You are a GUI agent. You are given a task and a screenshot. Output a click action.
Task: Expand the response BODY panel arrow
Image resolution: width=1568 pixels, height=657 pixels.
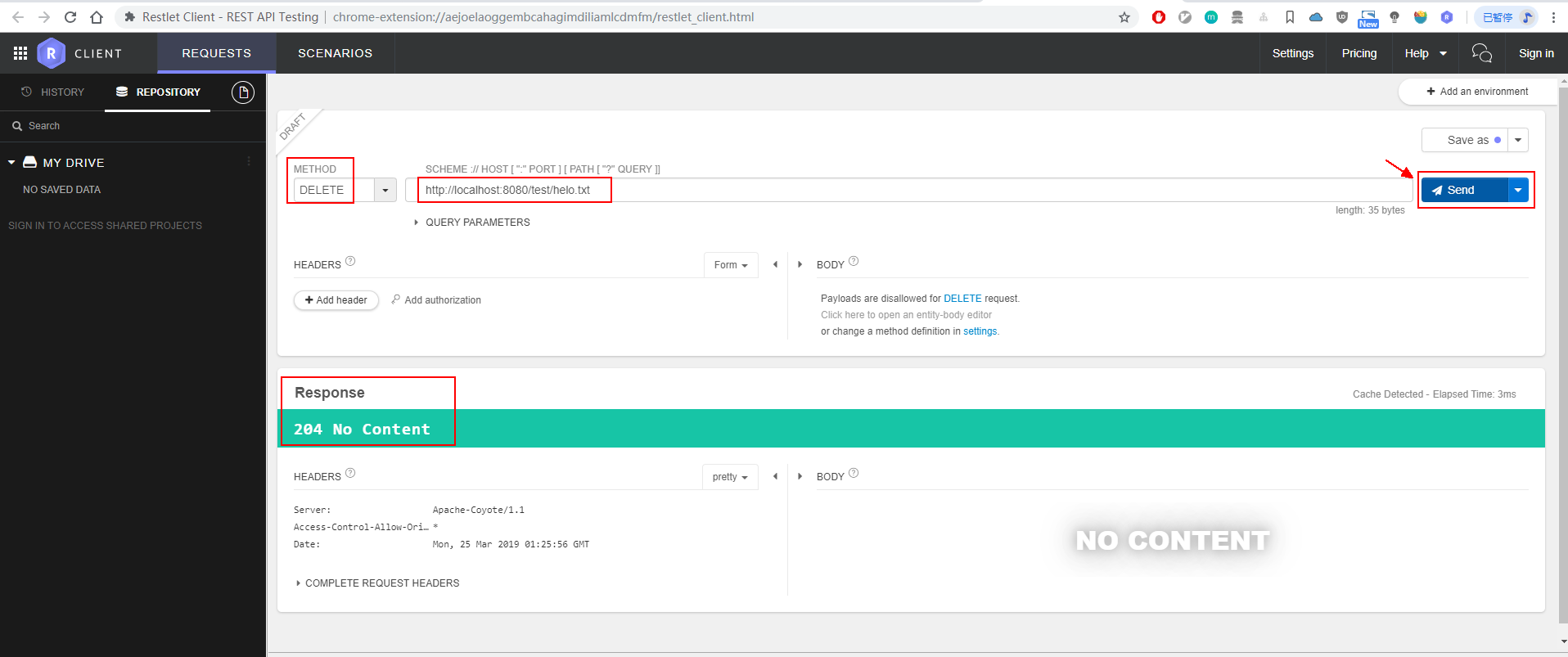click(x=800, y=476)
